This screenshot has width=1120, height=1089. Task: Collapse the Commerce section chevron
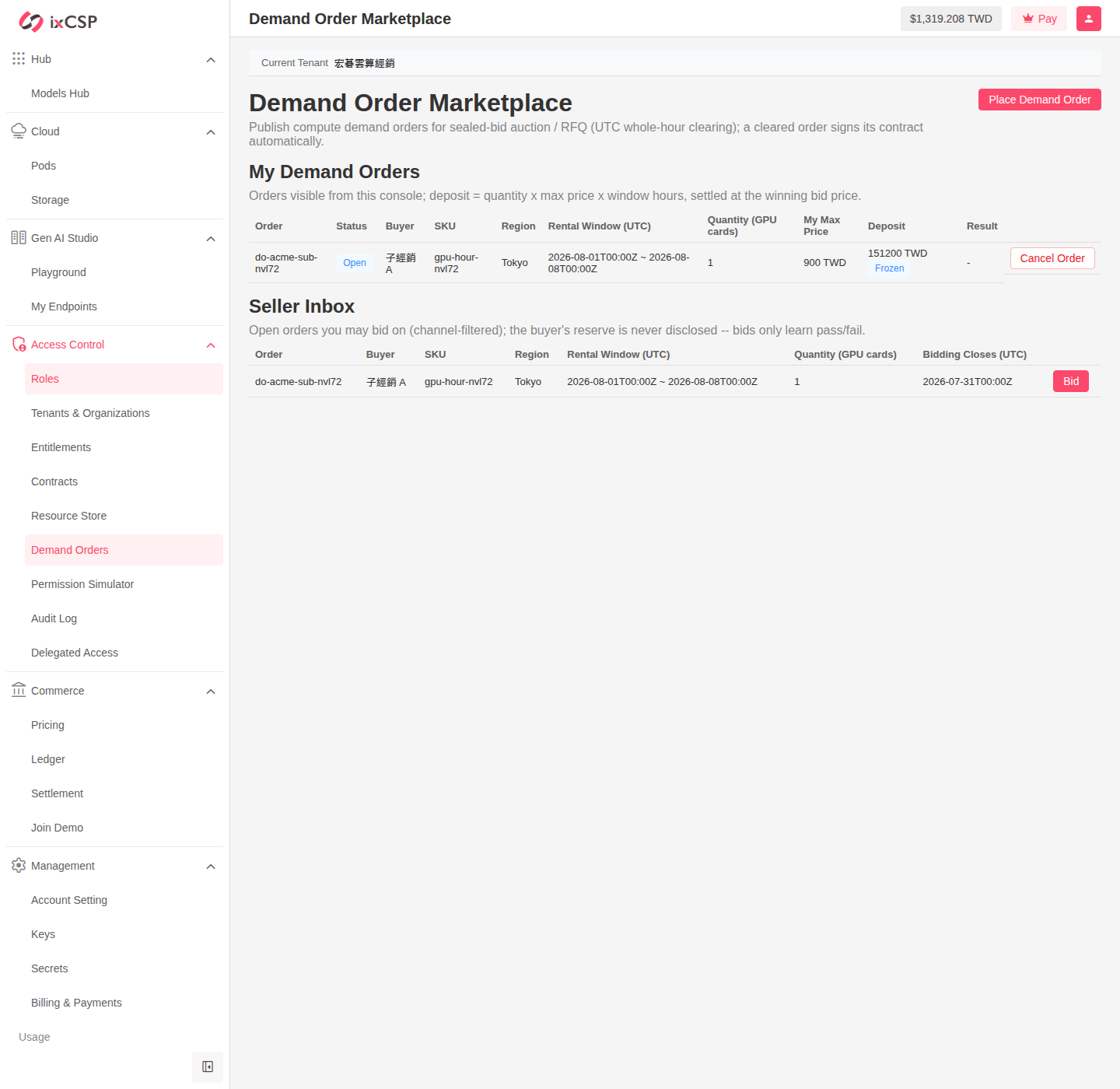pyautogui.click(x=211, y=692)
